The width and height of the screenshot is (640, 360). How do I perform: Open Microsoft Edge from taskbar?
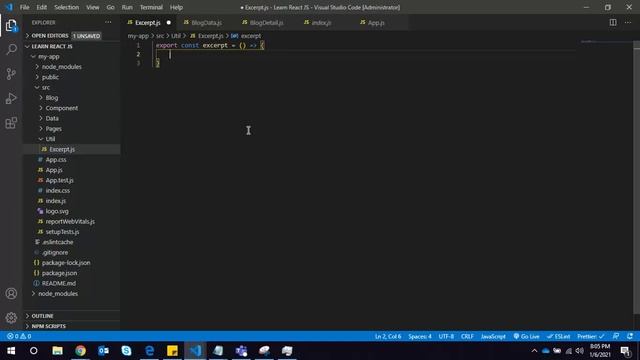[149, 351]
